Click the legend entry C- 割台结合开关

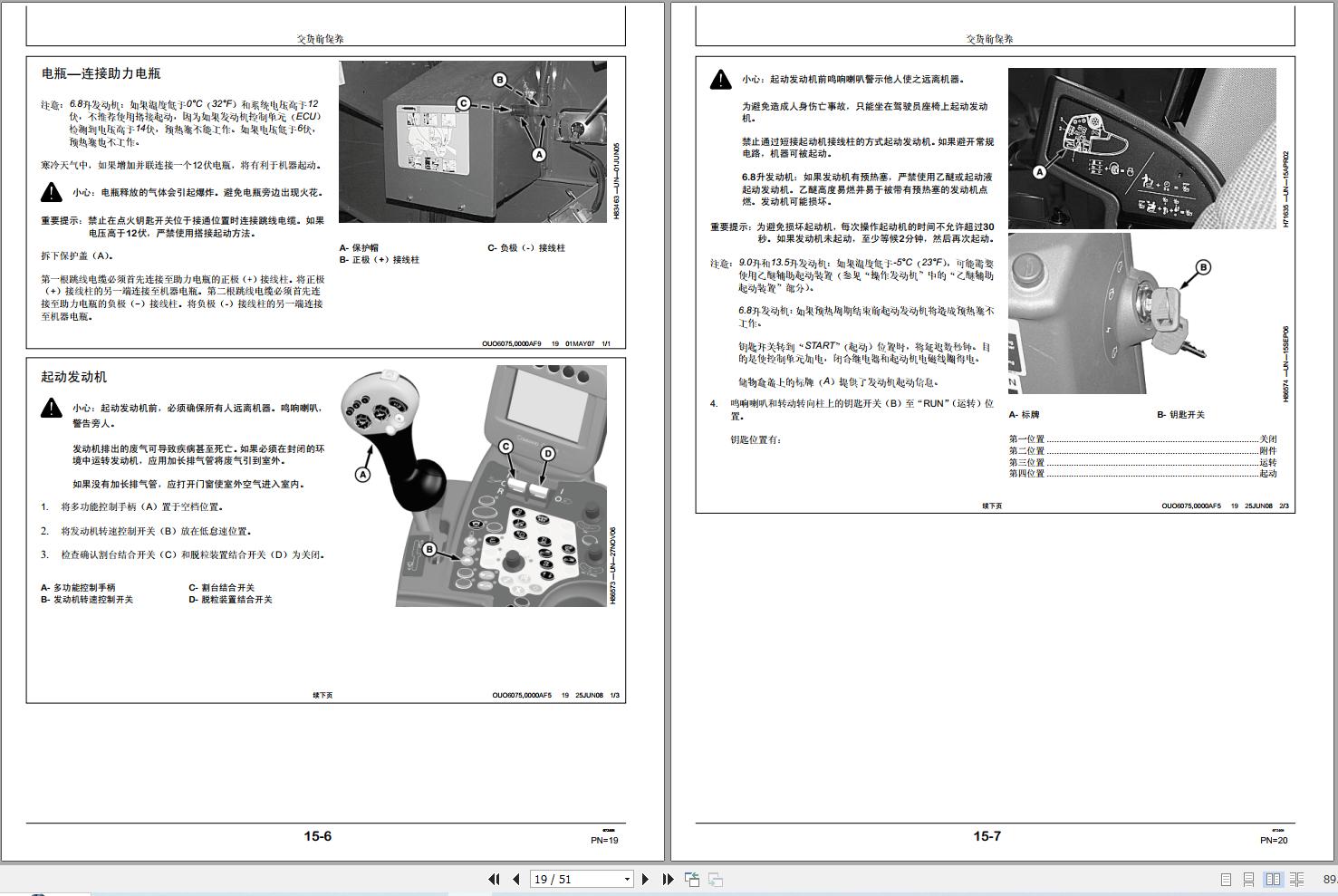coord(222,587)
